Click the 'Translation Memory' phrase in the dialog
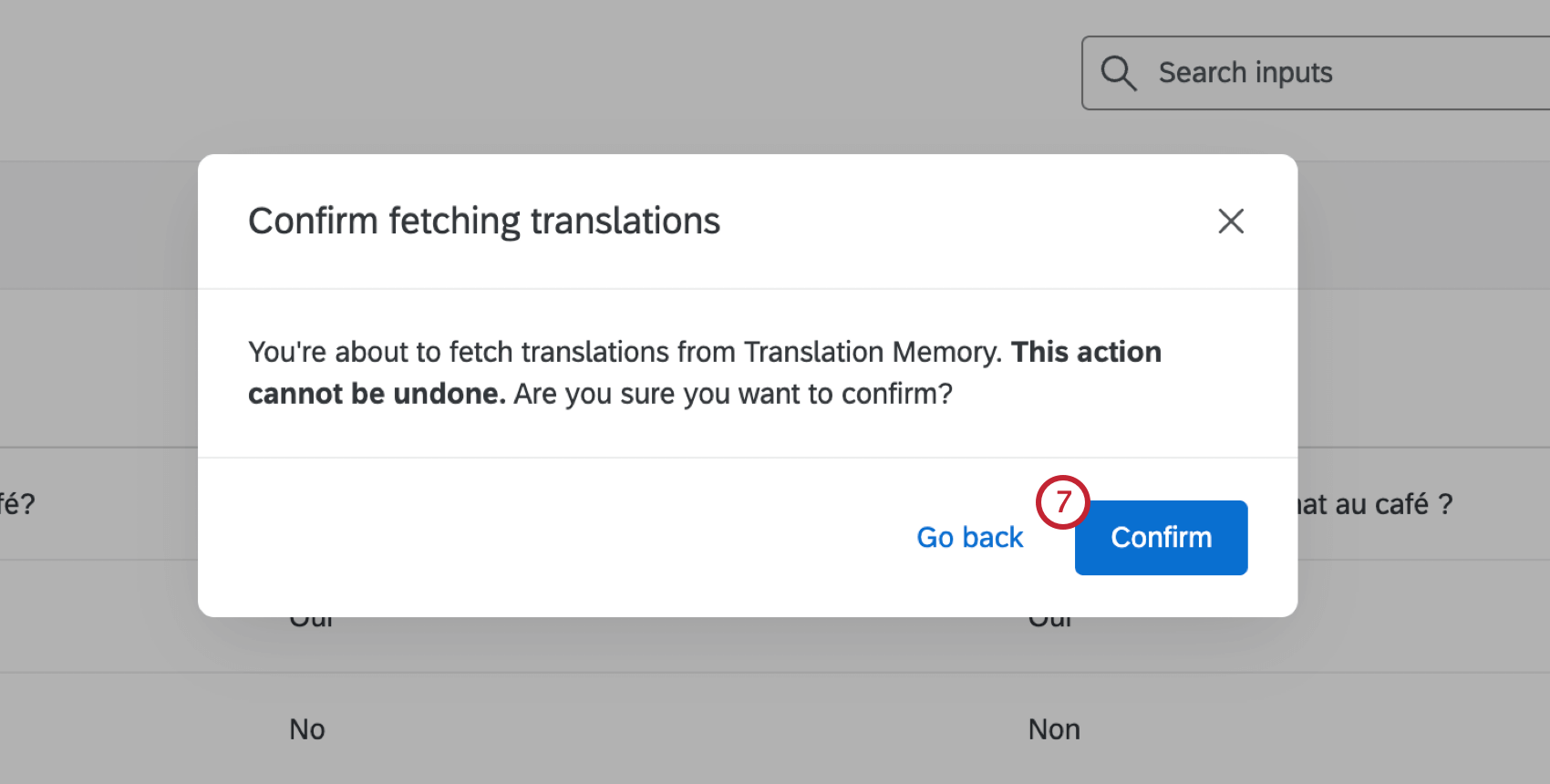Screen dimensions: 1550x784 pos(871,352)
